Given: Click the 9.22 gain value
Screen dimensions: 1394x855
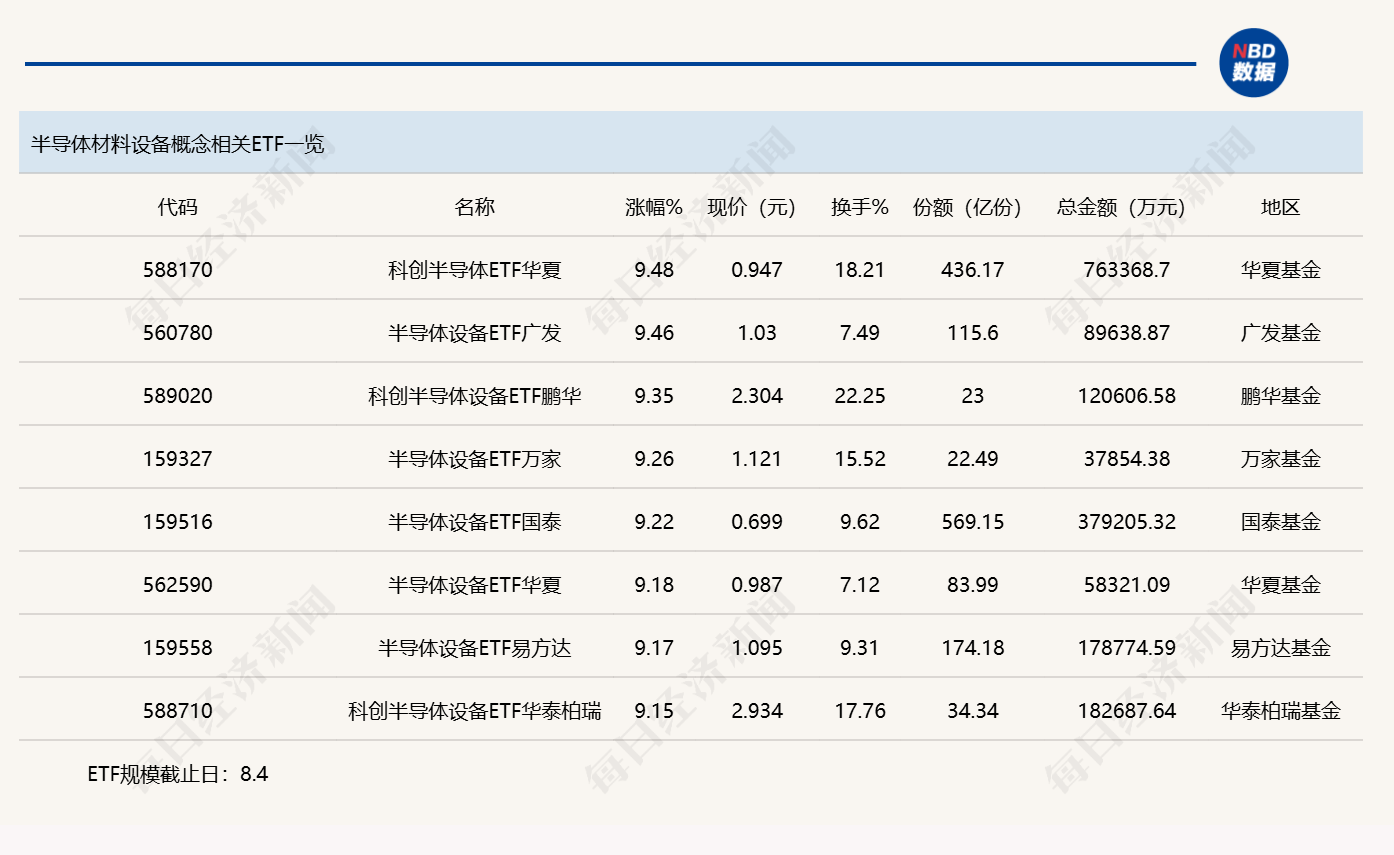Looking at the screenshot, I should pyautogui.click(x=654, y=522).
